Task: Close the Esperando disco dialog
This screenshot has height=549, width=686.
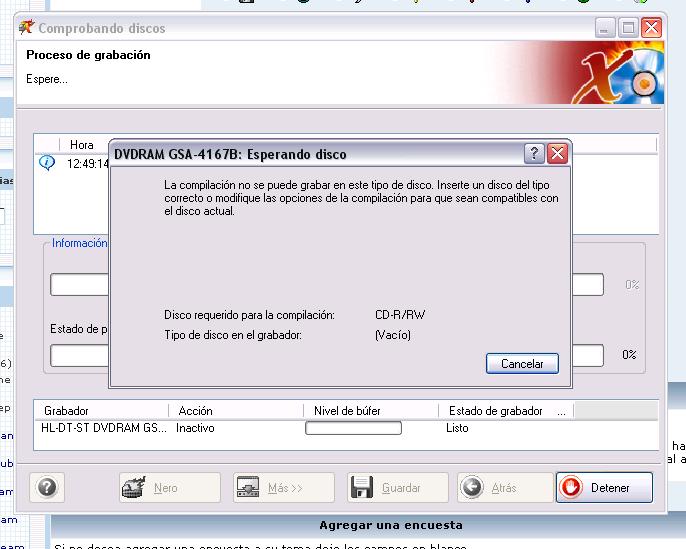Action: pos(558,154)
